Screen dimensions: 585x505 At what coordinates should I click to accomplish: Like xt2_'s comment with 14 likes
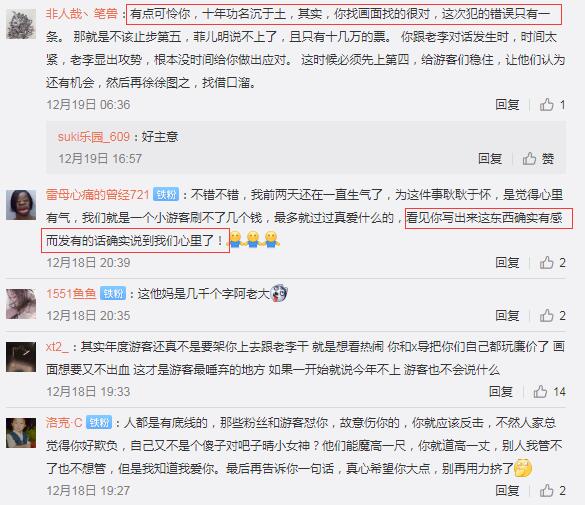(x=549, y=392)
